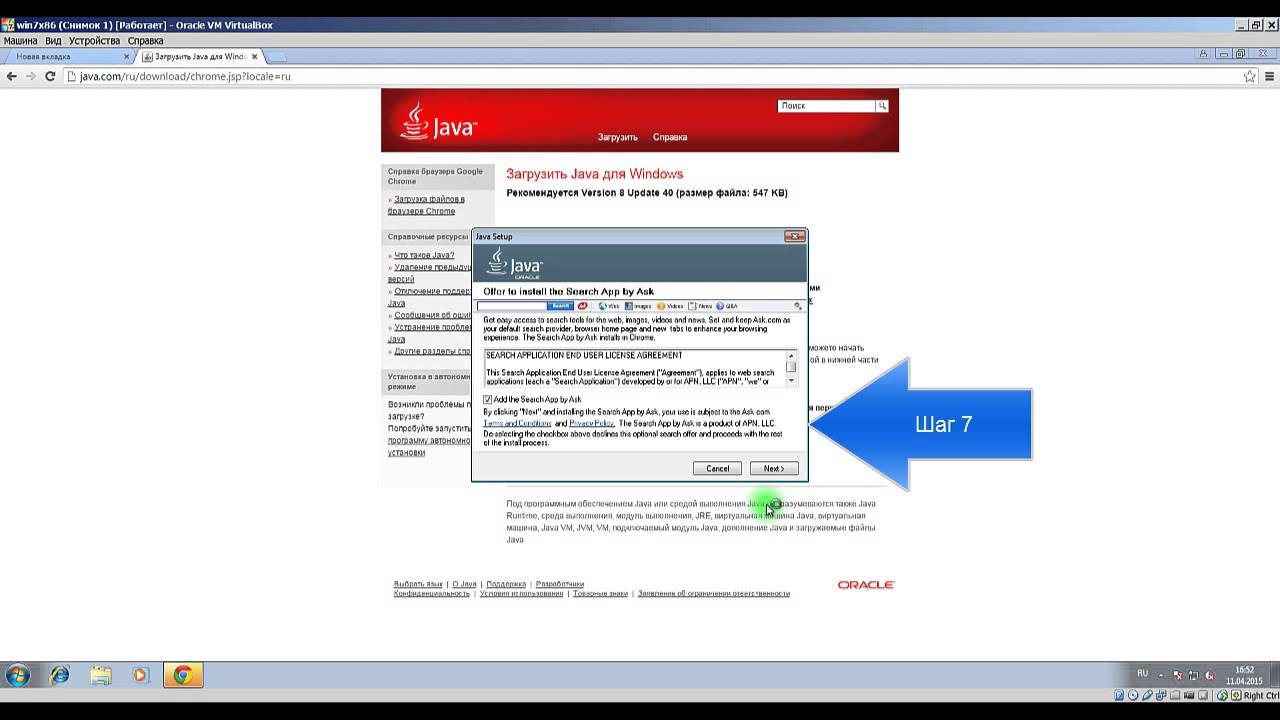Open the Terms and Conditions link
Screen dimensions: 1280x720
pos(517,423)
